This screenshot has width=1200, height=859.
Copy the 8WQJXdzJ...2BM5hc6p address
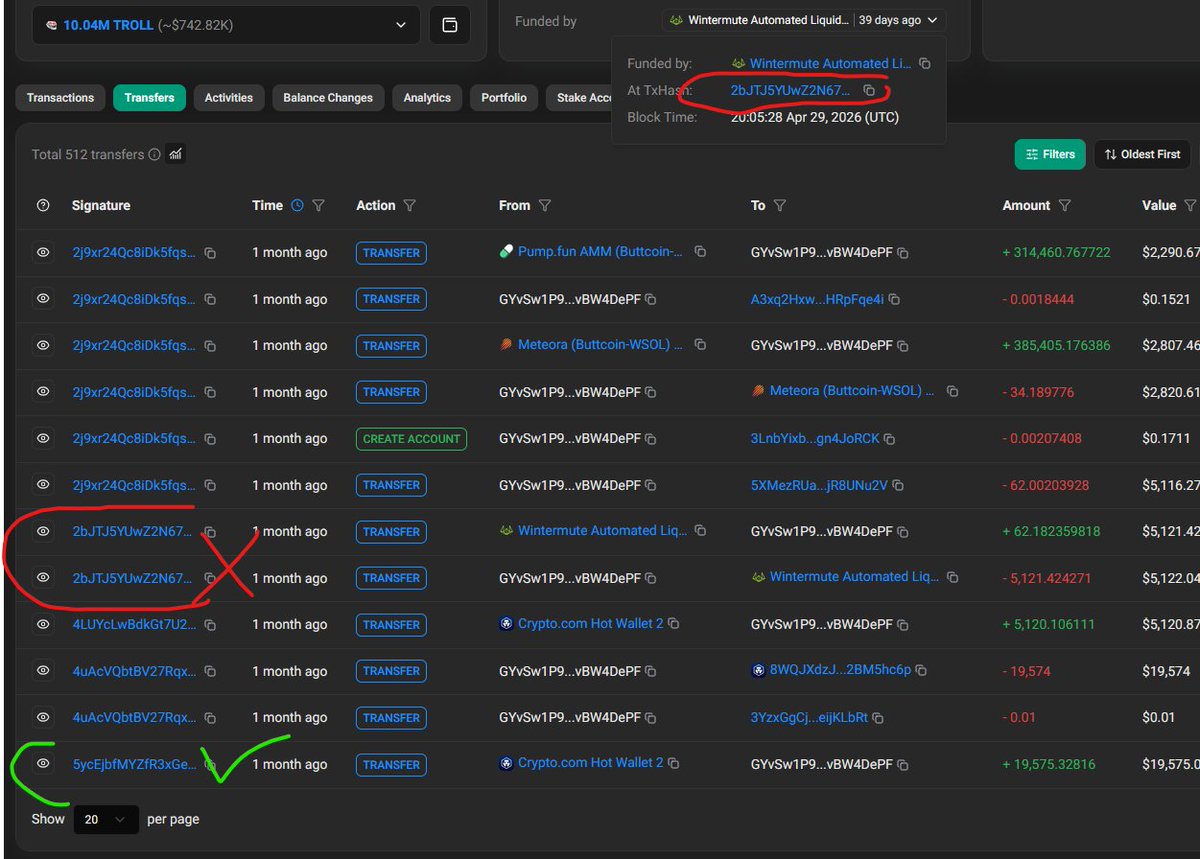click(x=920, y=671)
